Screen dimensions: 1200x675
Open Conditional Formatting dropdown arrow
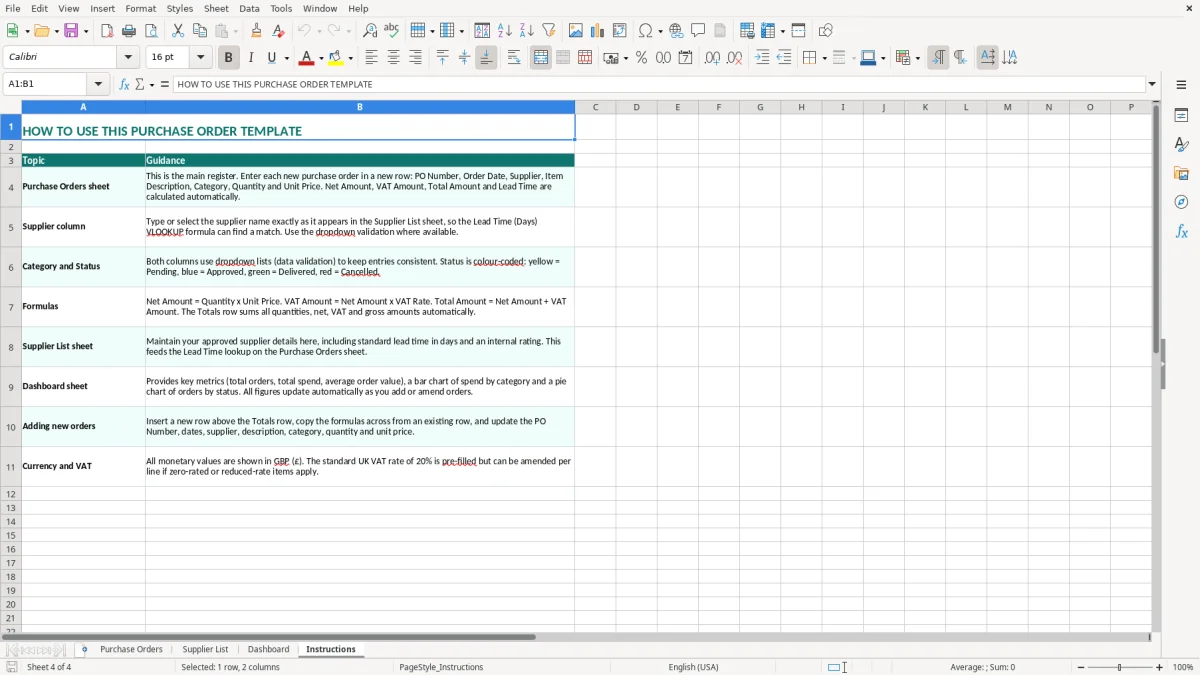(x=917, y=58)
